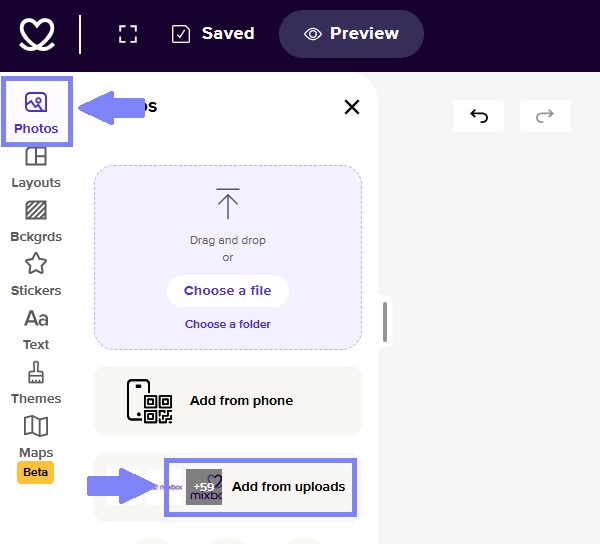
Task: Click Choose a folder link
Action: pyautogui.click(x=228, y=324)
